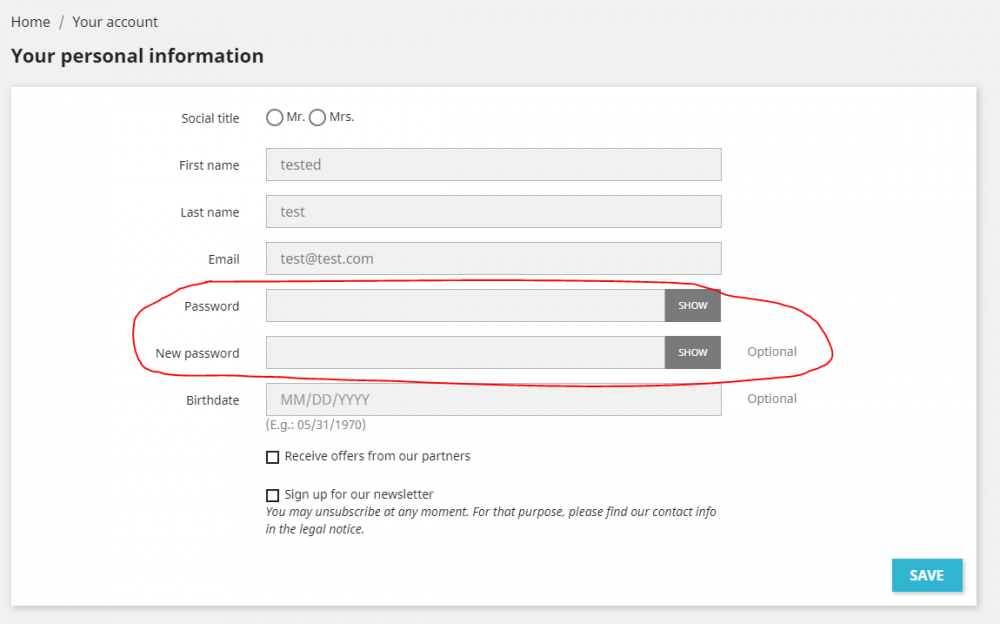Click the Password input field

click(x=465, y=306)
